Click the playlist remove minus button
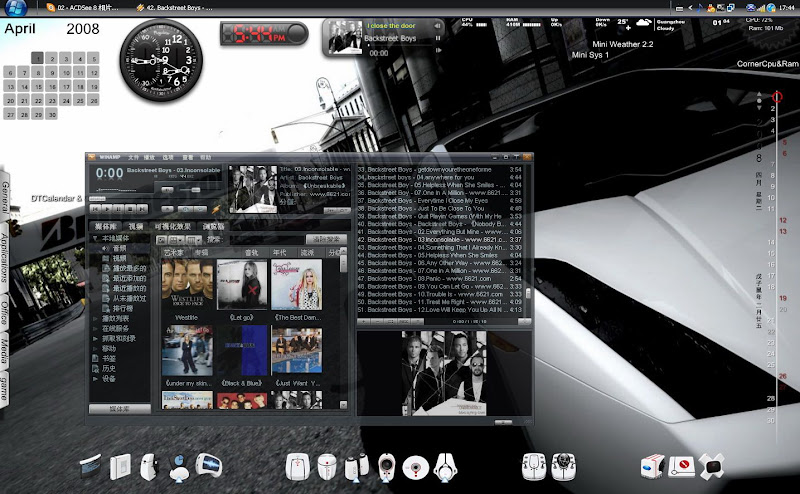800x494 pixels. [377, 322]
